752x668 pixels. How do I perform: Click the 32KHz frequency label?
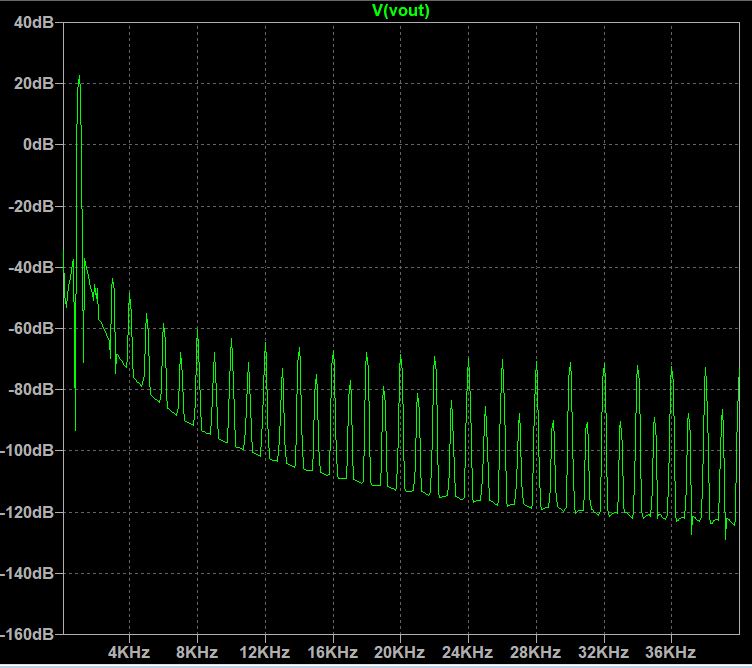point(603,652)
